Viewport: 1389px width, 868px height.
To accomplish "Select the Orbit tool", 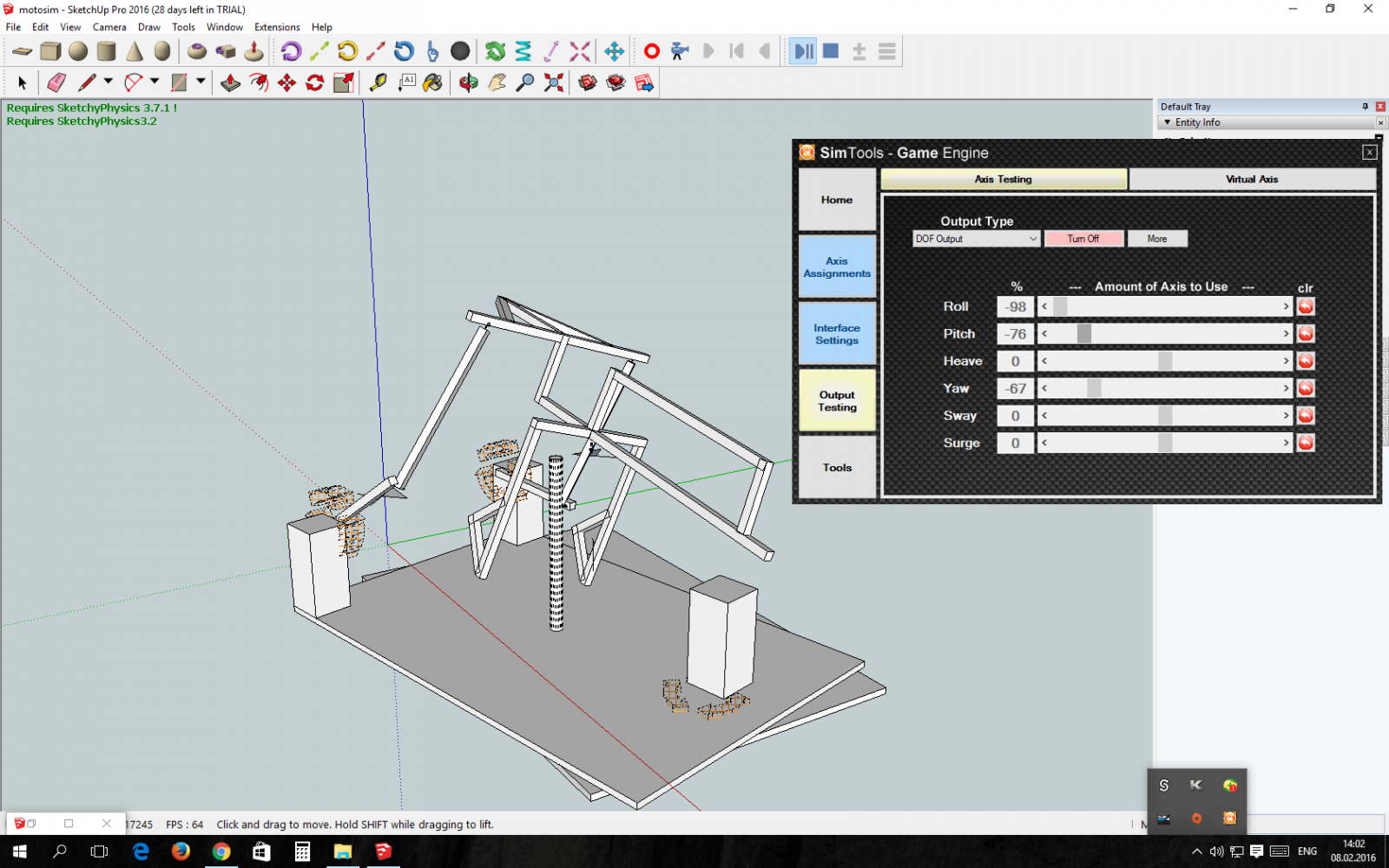I will pos(469,82).
